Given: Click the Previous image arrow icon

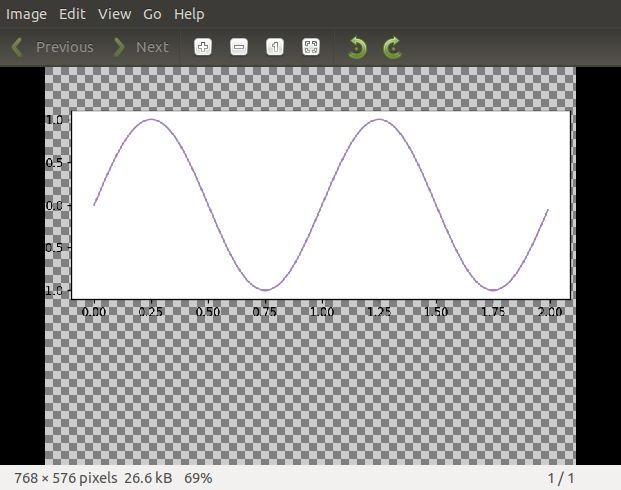Looking at the screenshot, I should tap(17, 47).
